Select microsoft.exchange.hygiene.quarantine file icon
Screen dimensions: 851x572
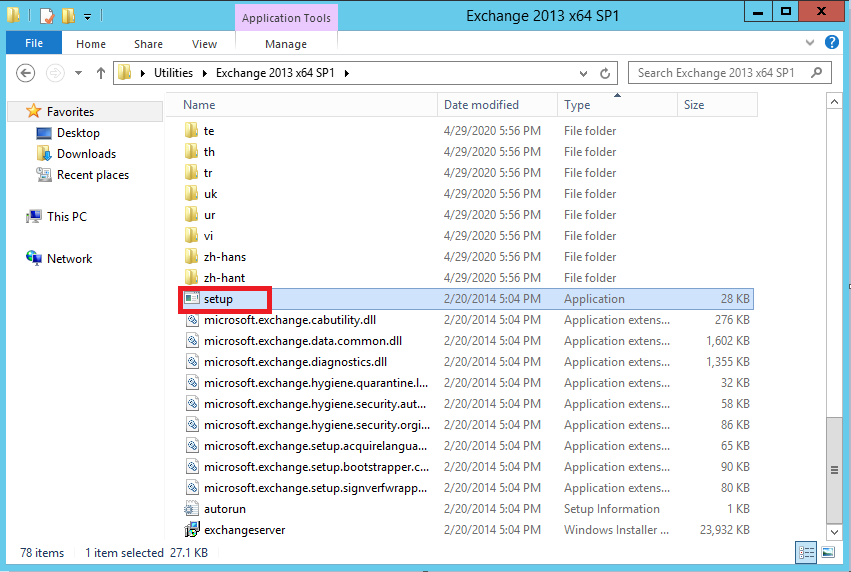[x=192, y=383]
